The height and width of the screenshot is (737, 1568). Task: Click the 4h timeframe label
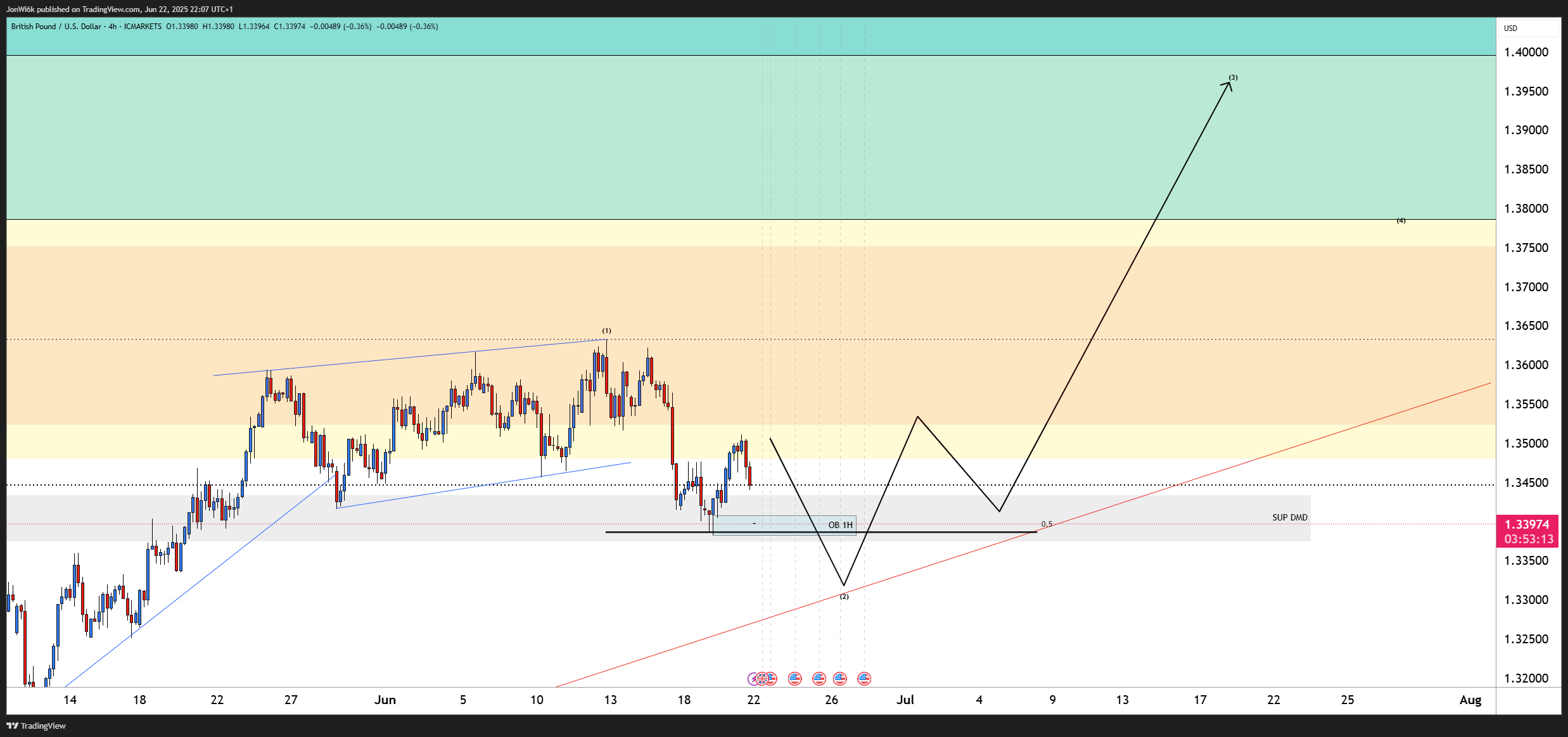[113, 27]
